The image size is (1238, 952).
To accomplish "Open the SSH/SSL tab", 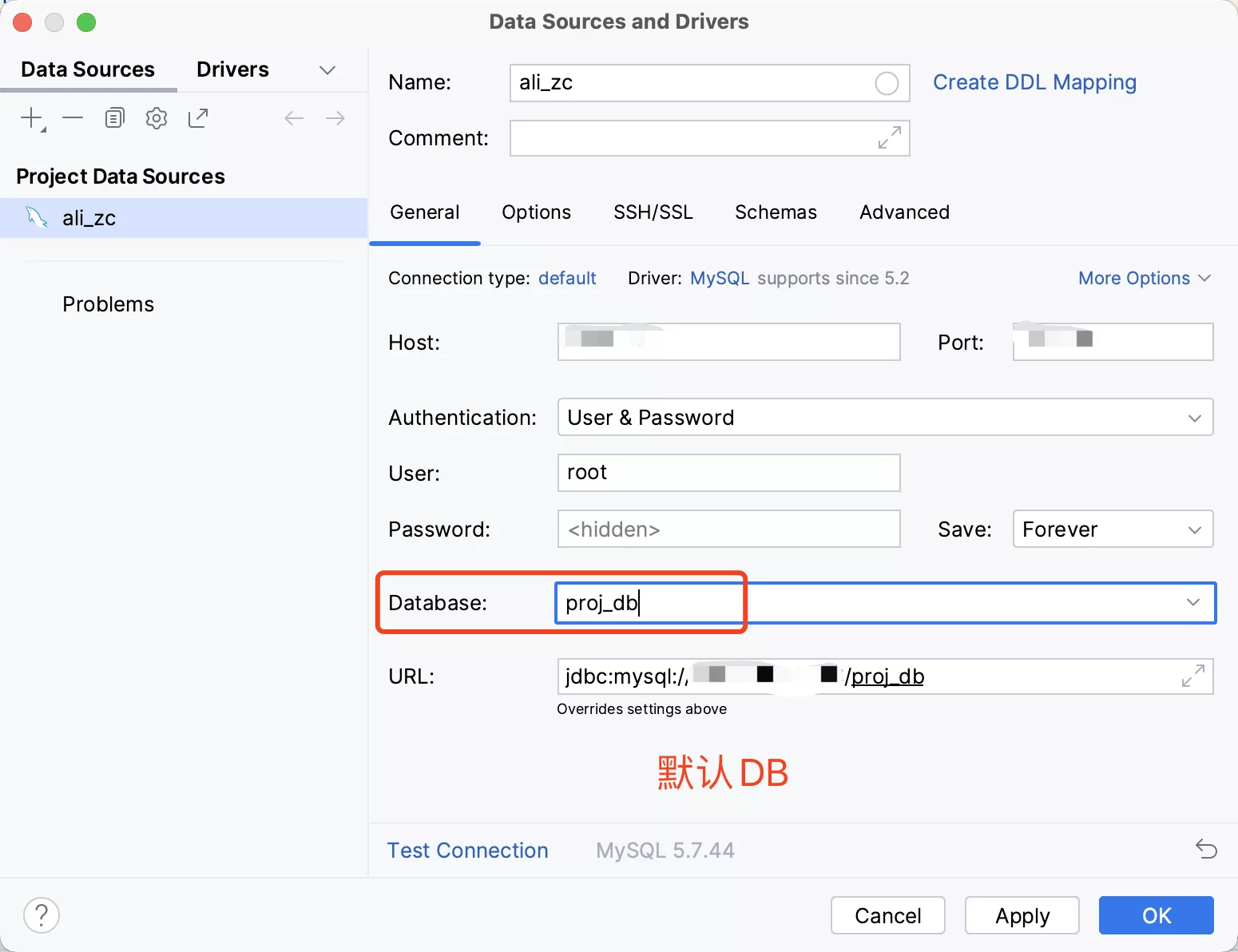I will pyautogui.click(x=653, y=212).
